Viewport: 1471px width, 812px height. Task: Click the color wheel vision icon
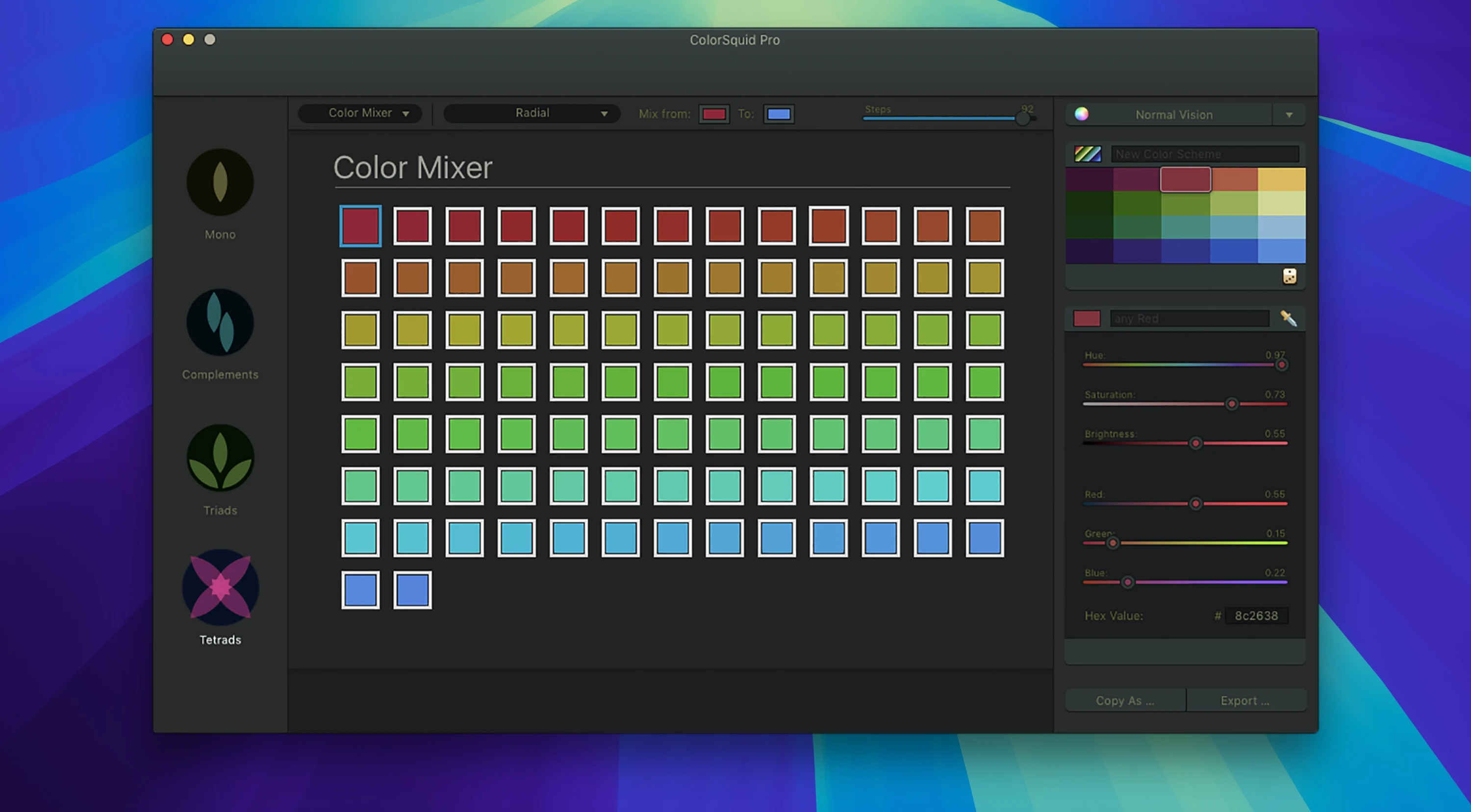(x=1081, y=114)
